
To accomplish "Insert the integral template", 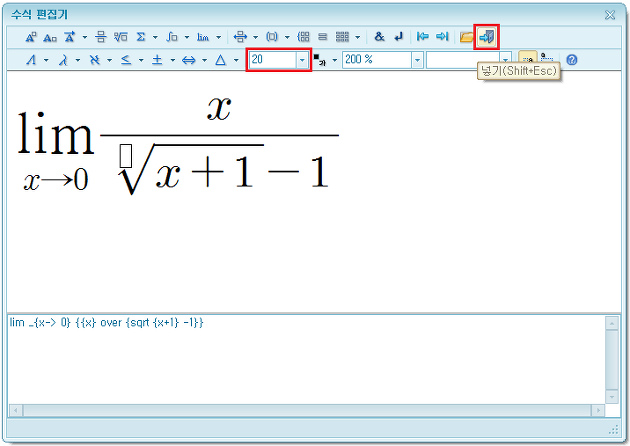I will click(x=172, y=37).
